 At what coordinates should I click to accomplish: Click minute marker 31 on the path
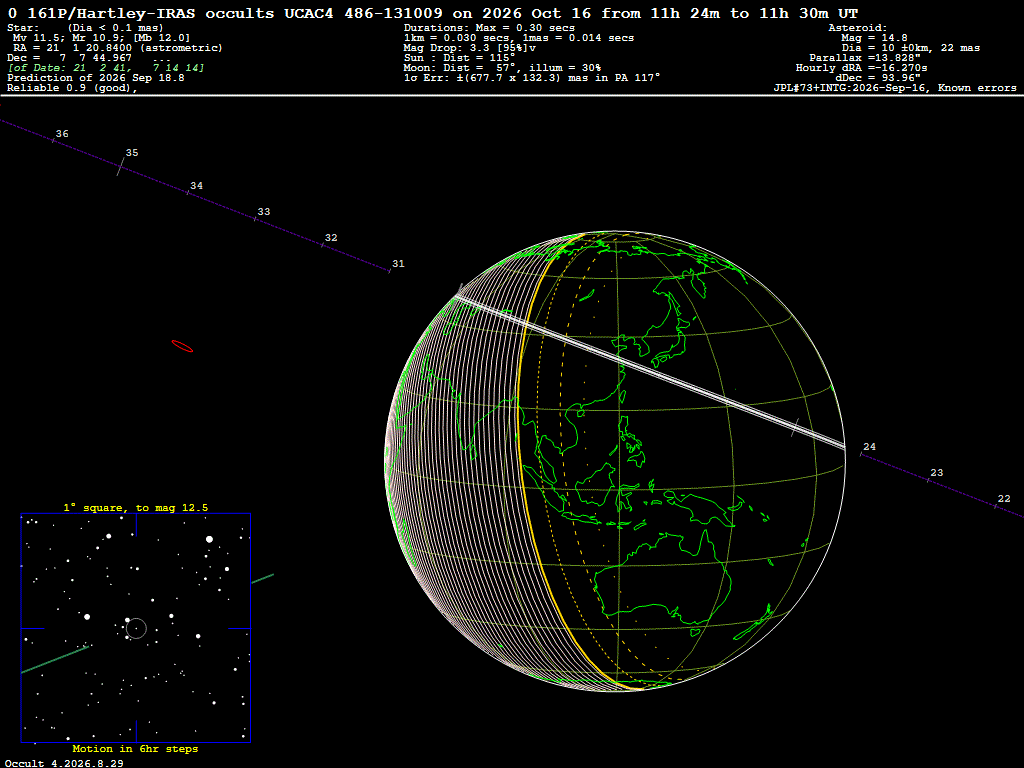point(398,264)
